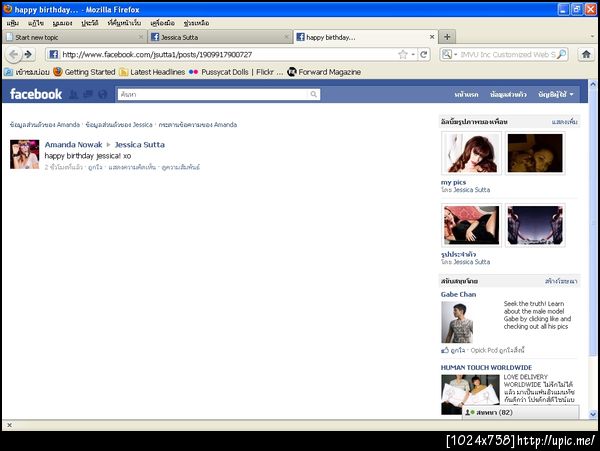
Task: Open Forward Magazine bookmark
Action: click(324, 72)
